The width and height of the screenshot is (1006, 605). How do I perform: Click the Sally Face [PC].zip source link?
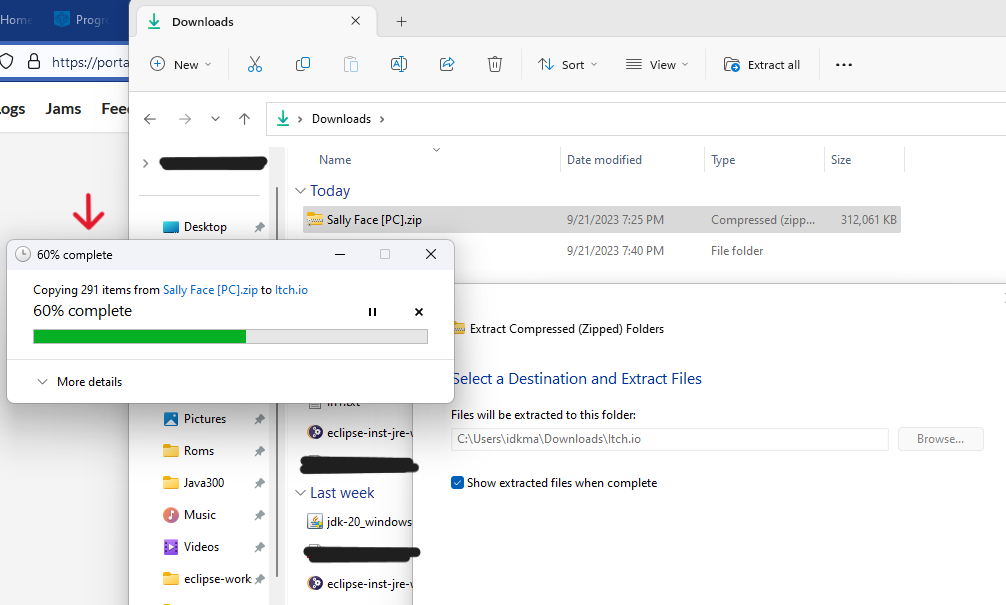[210, 290]
